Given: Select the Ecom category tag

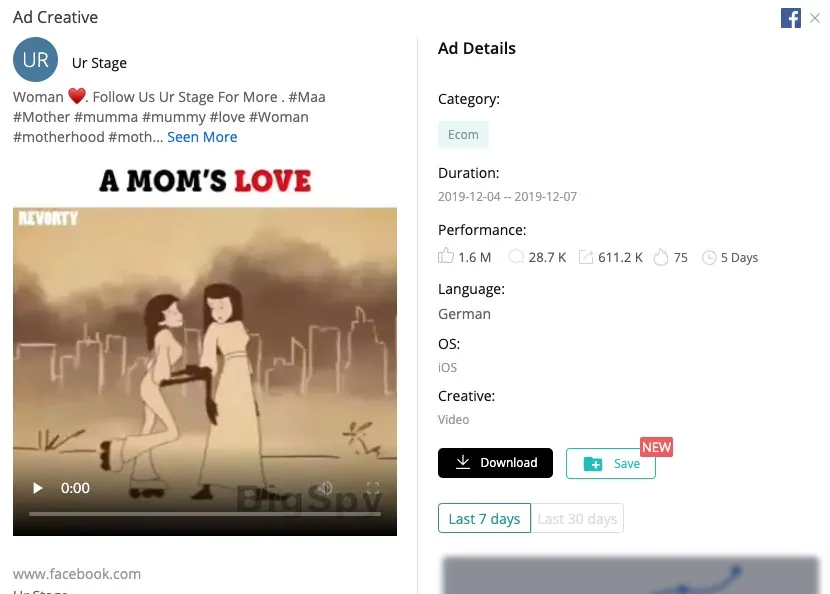Looking at the screenshot, I should click(x=463, y=134).
